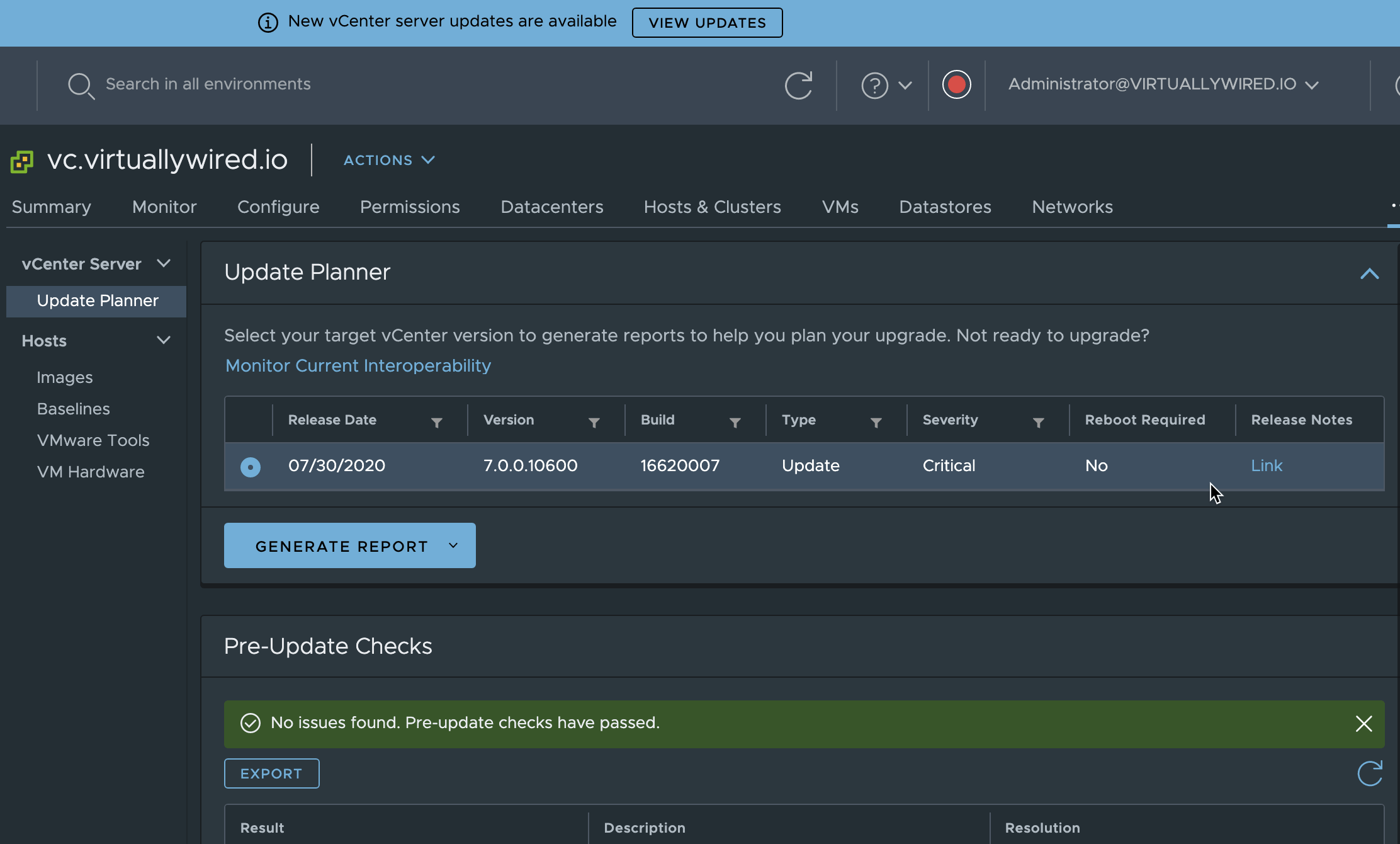
Task: Click the red recording status indicator
Action: click(x=956, y=84)
